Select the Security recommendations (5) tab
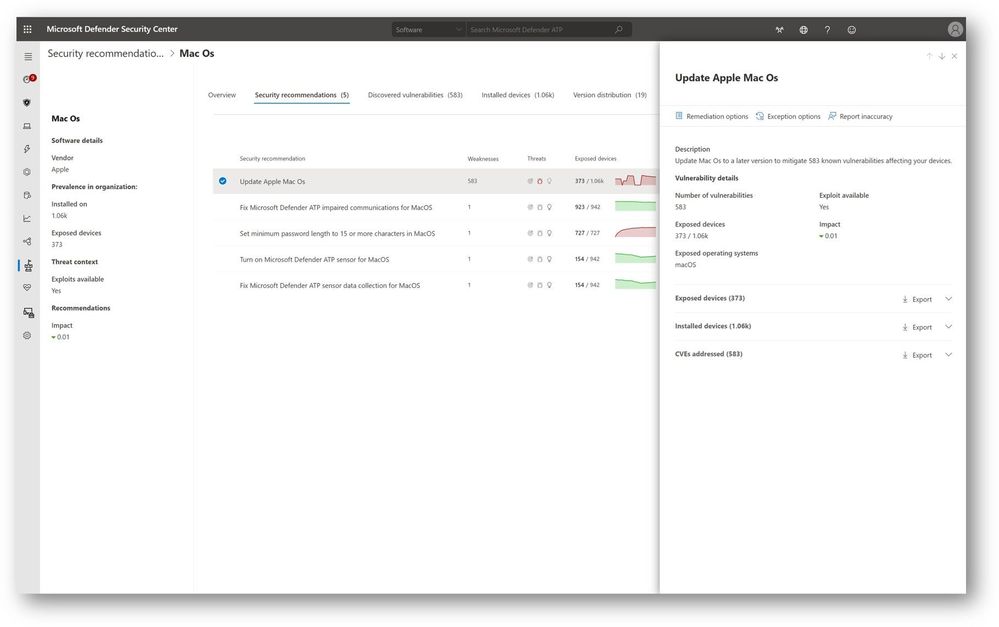Image resolution: width=999 pixels, height=627 pixels. (x=301, y=95)
